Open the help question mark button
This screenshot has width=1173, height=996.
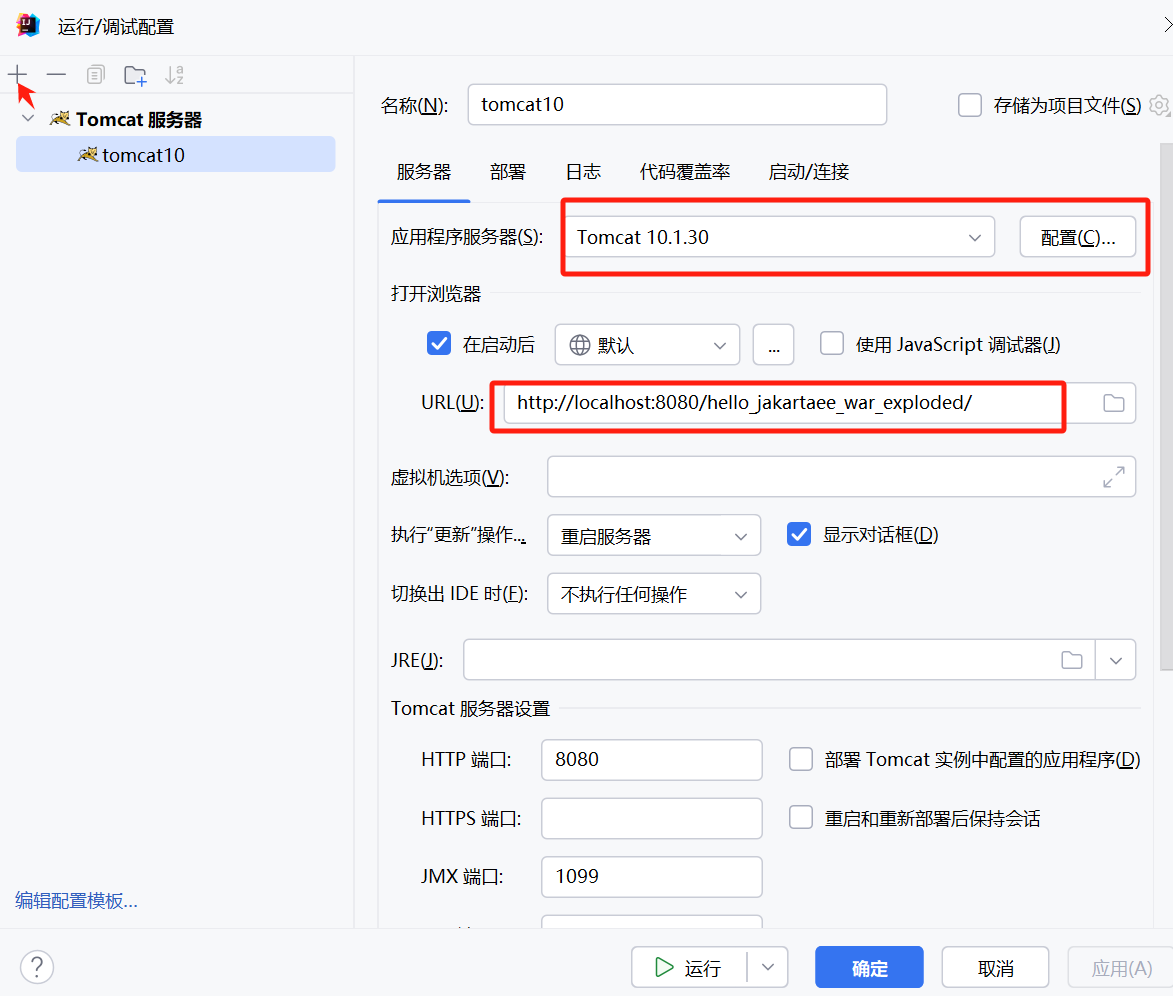(x=37, y=966)
